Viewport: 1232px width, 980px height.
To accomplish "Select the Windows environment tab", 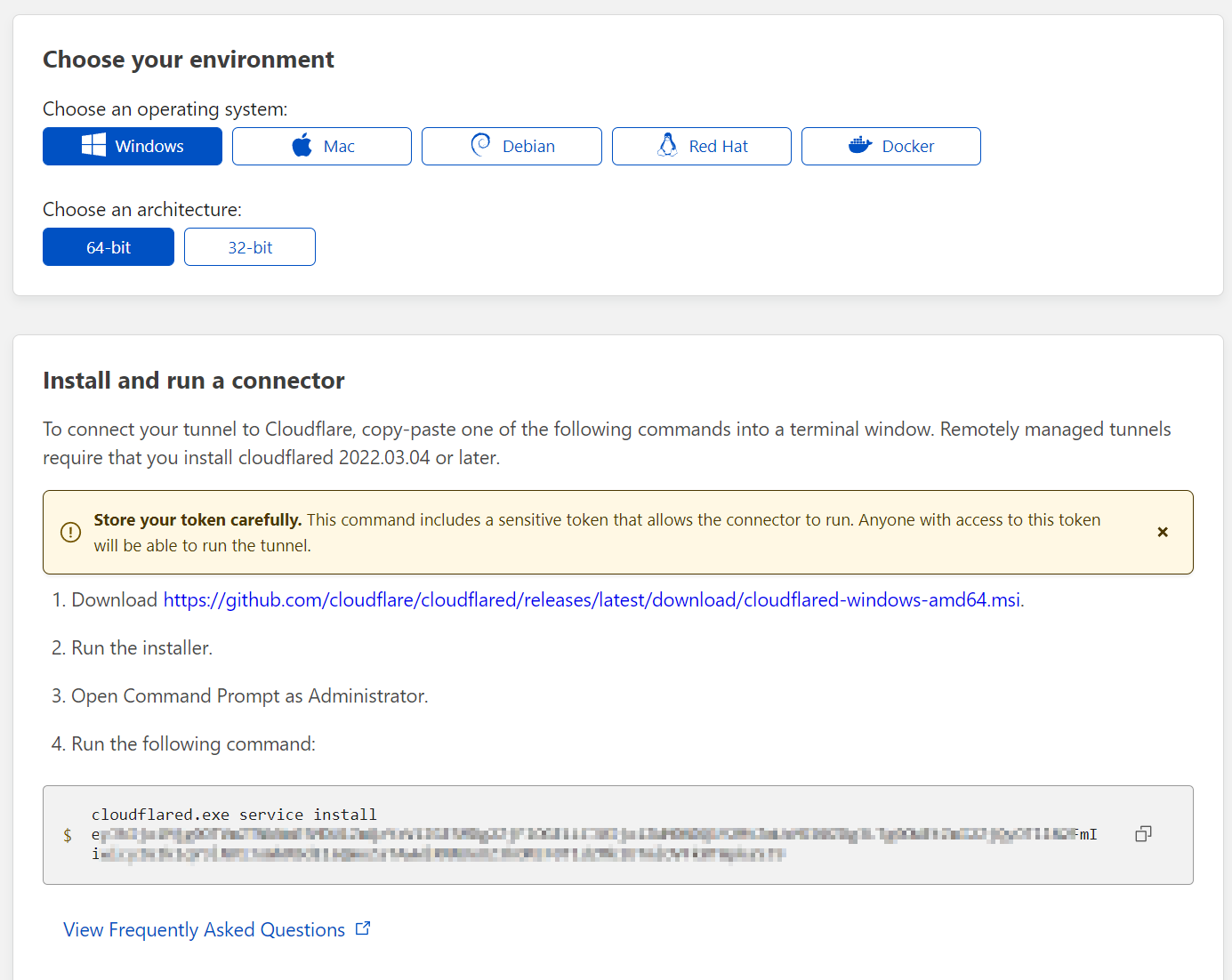I will [132, 146].
